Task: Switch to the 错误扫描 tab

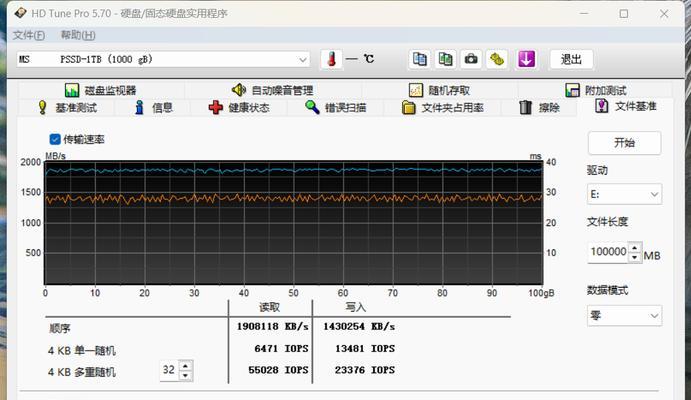Action: point(335,107)
